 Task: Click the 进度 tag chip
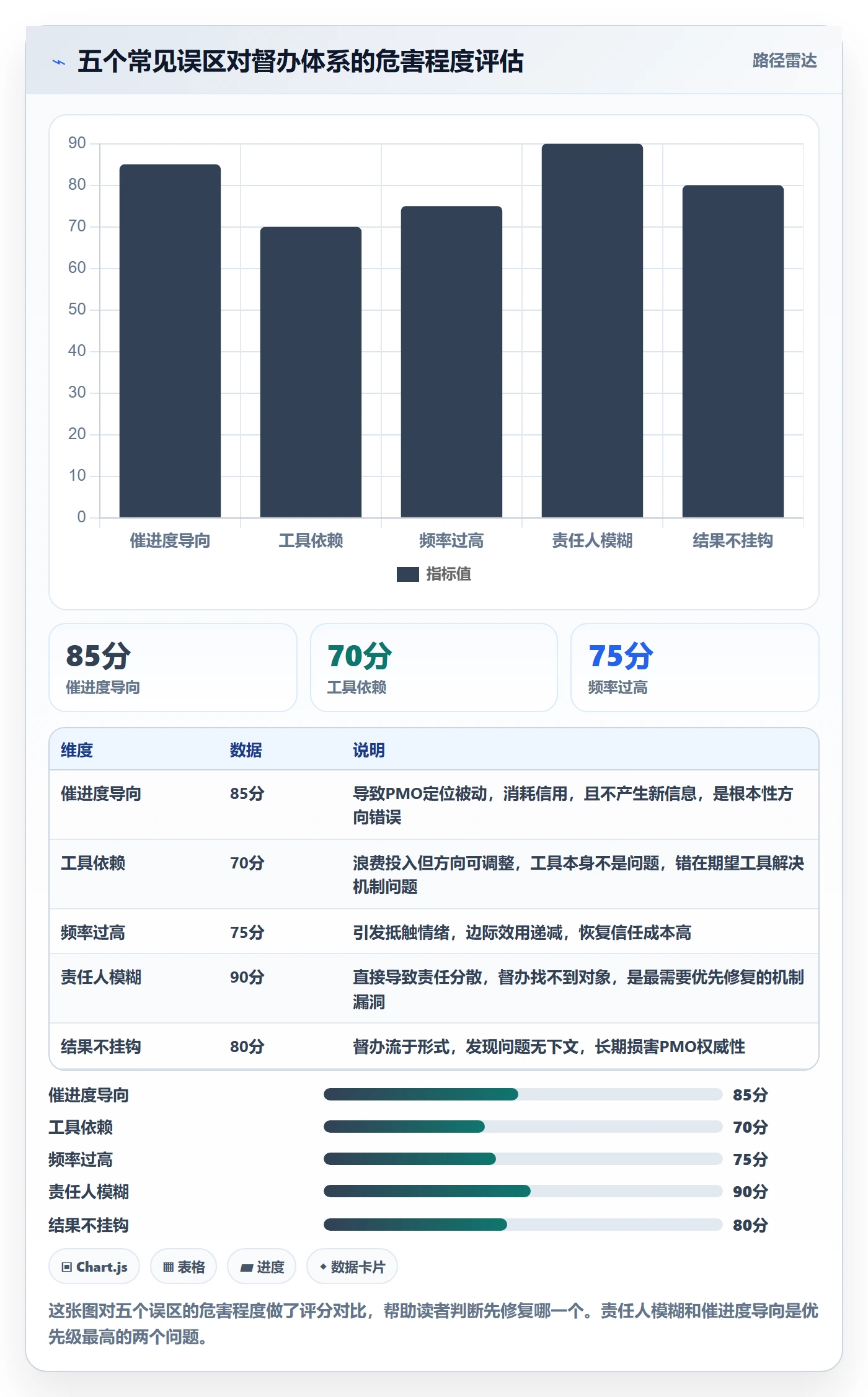262,1267
